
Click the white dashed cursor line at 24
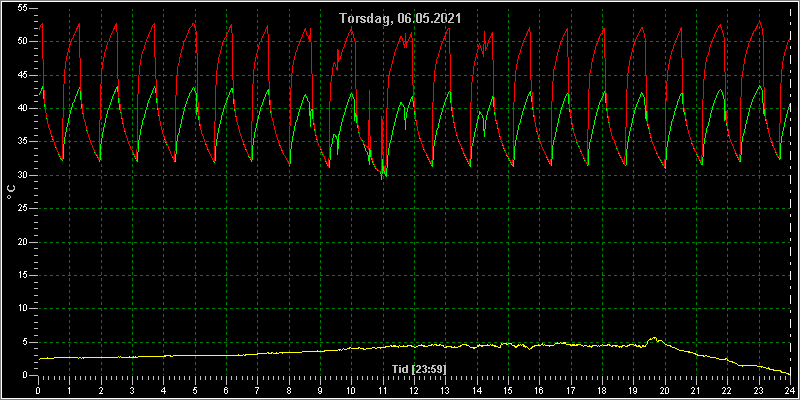[790, 191]
